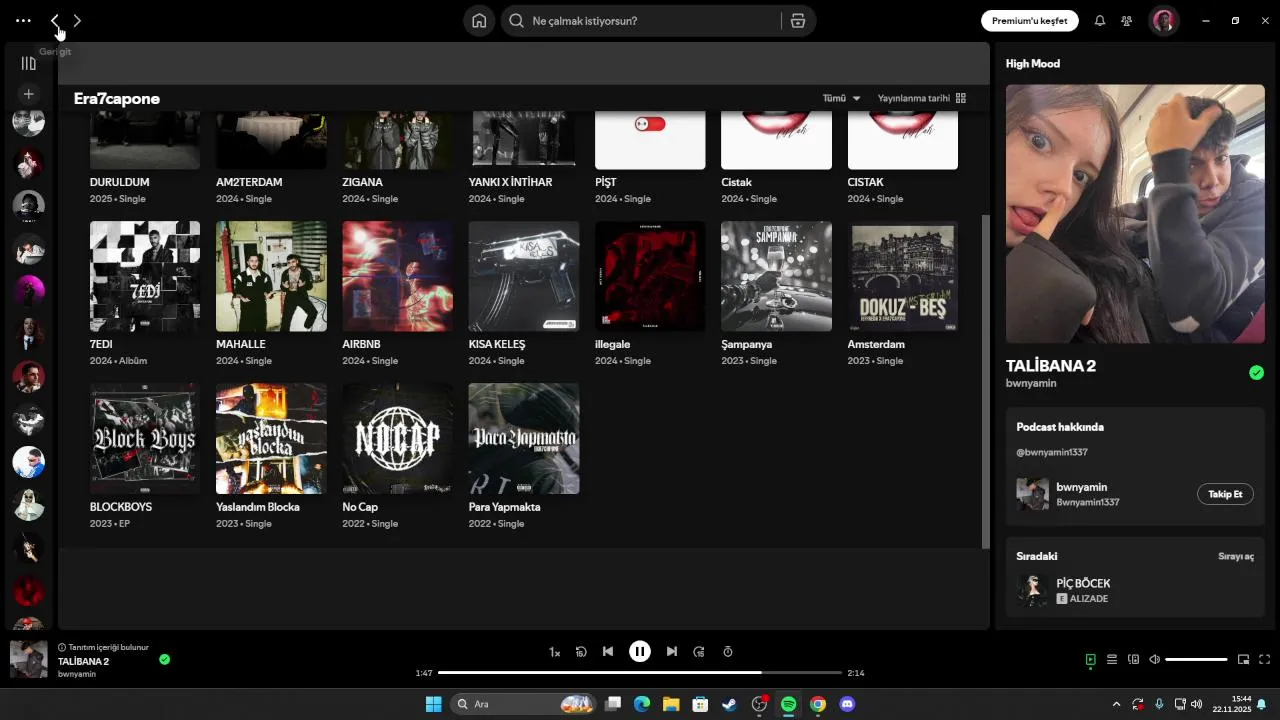The image size is (1280, 720).
Task: Open the sleep timer icon
Action: tap(728, 652)
